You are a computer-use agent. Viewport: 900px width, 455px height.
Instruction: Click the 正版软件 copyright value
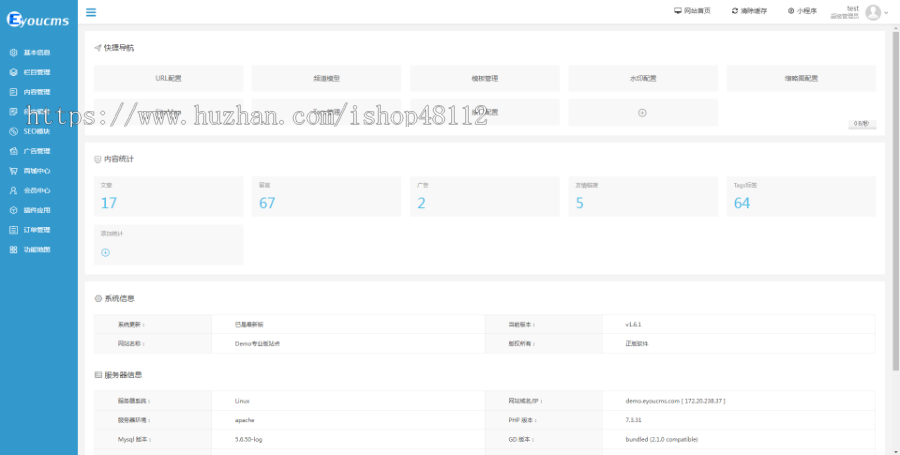pos(637,344)
